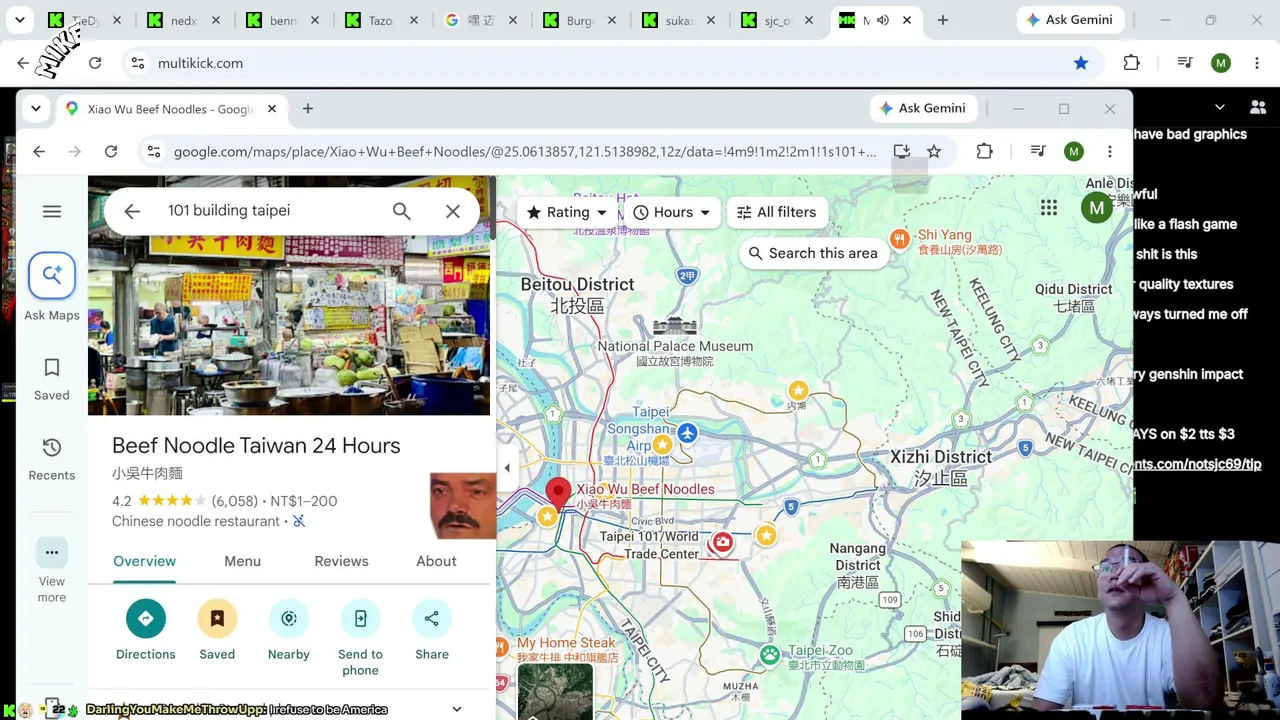Click the My Home Steak marker
Image resolution: width=1280 pixels, height=720 pixels.
pos(504,647)
